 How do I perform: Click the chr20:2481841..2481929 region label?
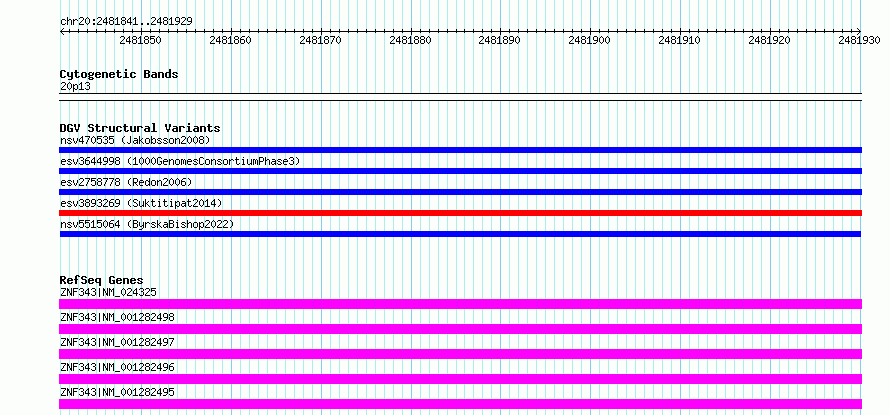coord(126,21)
